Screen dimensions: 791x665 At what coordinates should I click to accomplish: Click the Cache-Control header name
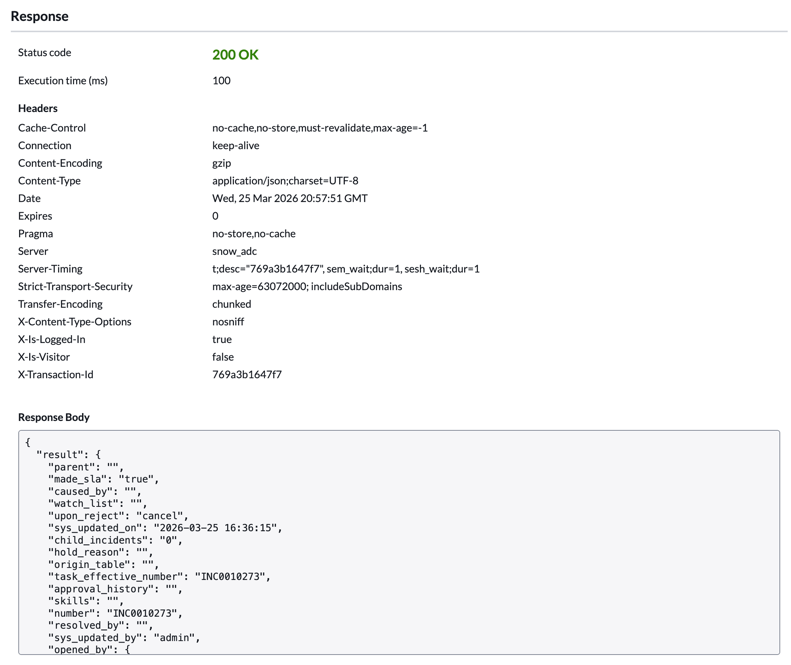pyautogui.click(x=52, y=128)
